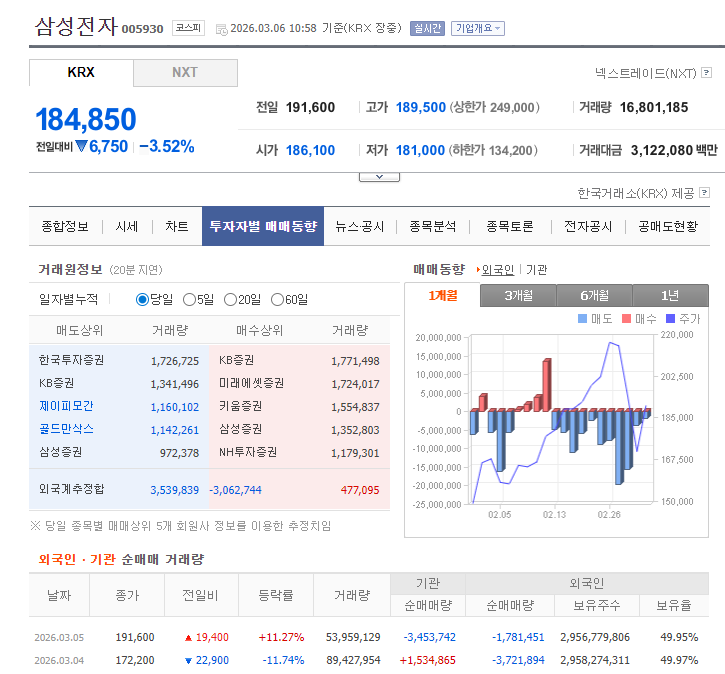Click the trading trend chart area
Image resolution: width=725 pixels, height=674 pixels.
[560, 420]
